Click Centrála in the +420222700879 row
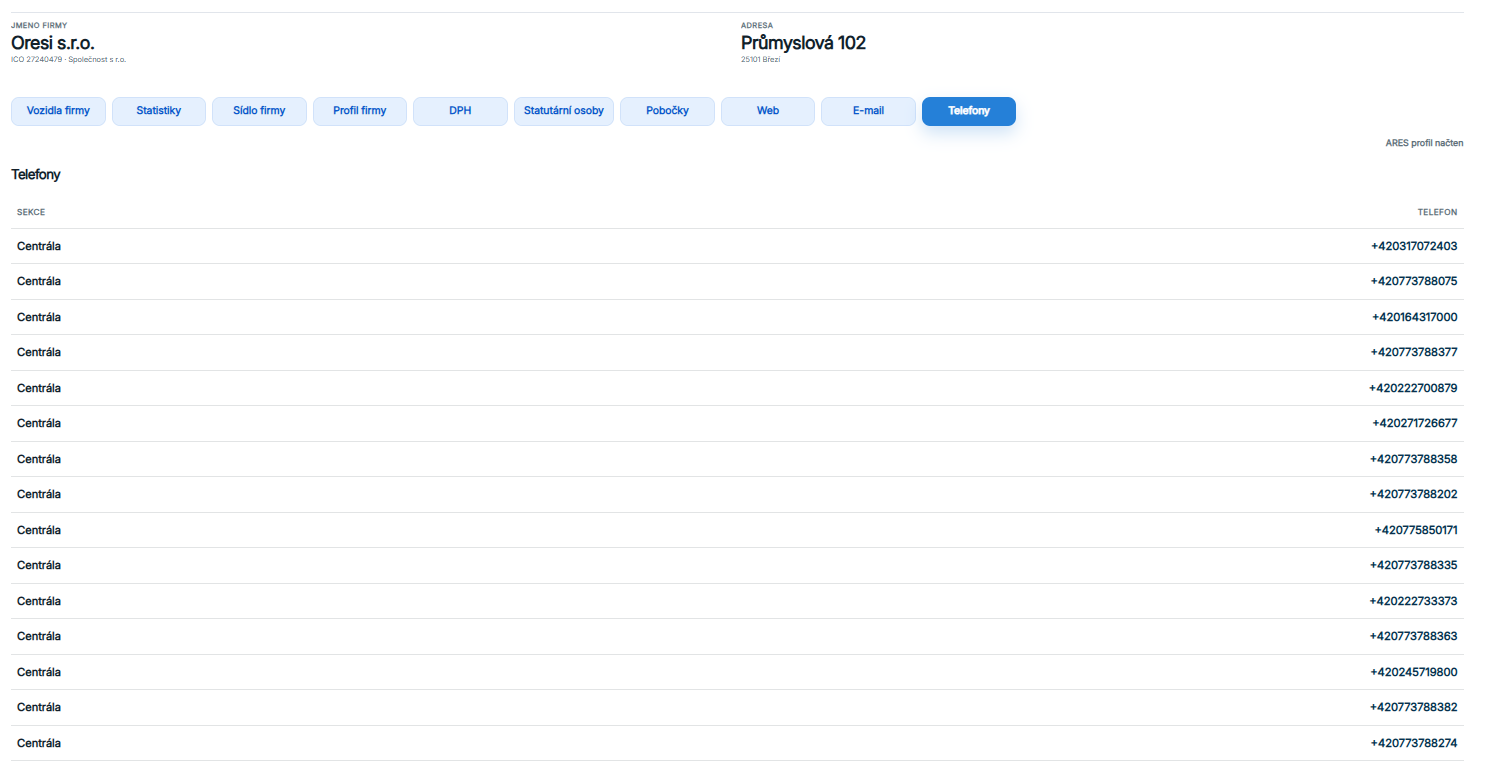The image size is (1487, 776). 39,388
